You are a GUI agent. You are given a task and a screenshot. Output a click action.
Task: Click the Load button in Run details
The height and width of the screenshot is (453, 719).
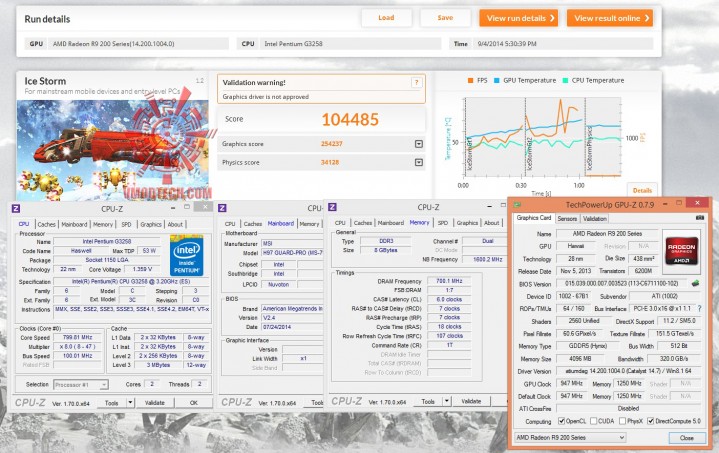(x=386, y=18)
